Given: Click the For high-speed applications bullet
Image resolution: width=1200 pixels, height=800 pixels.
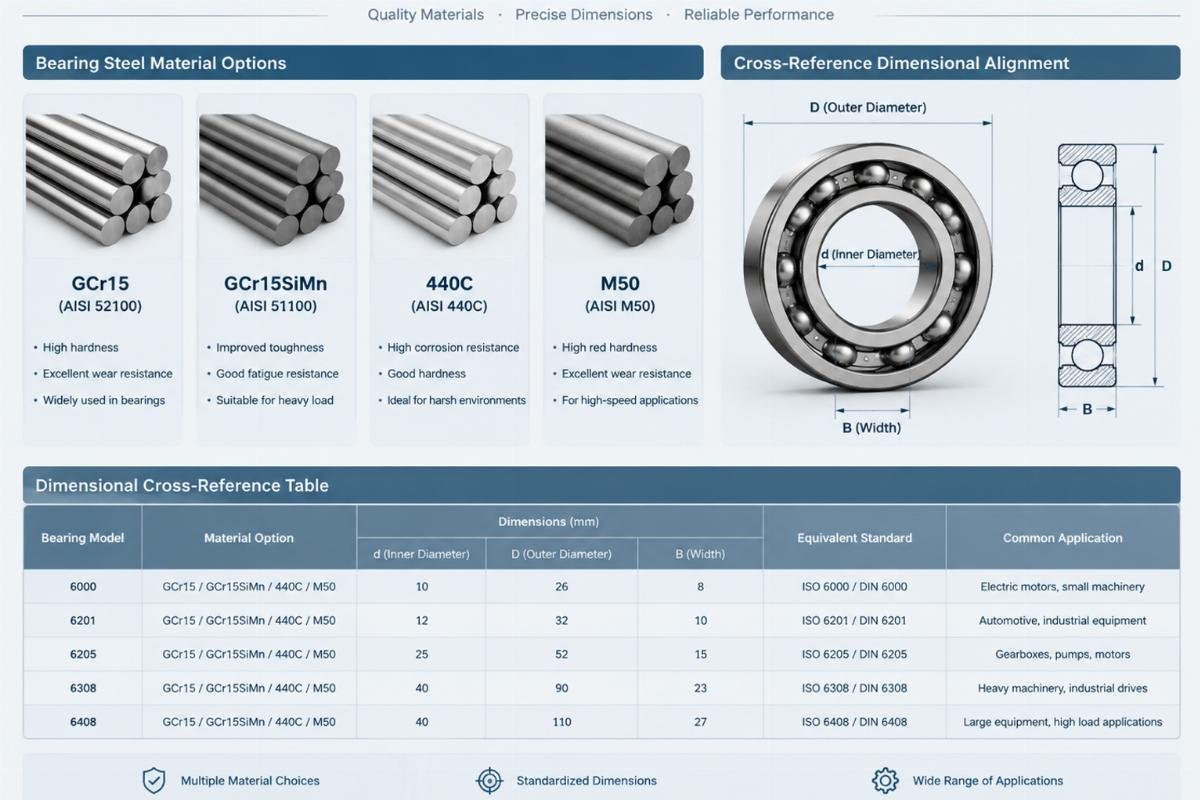Looking at the screenshot, I should click(x=630, y=400).
